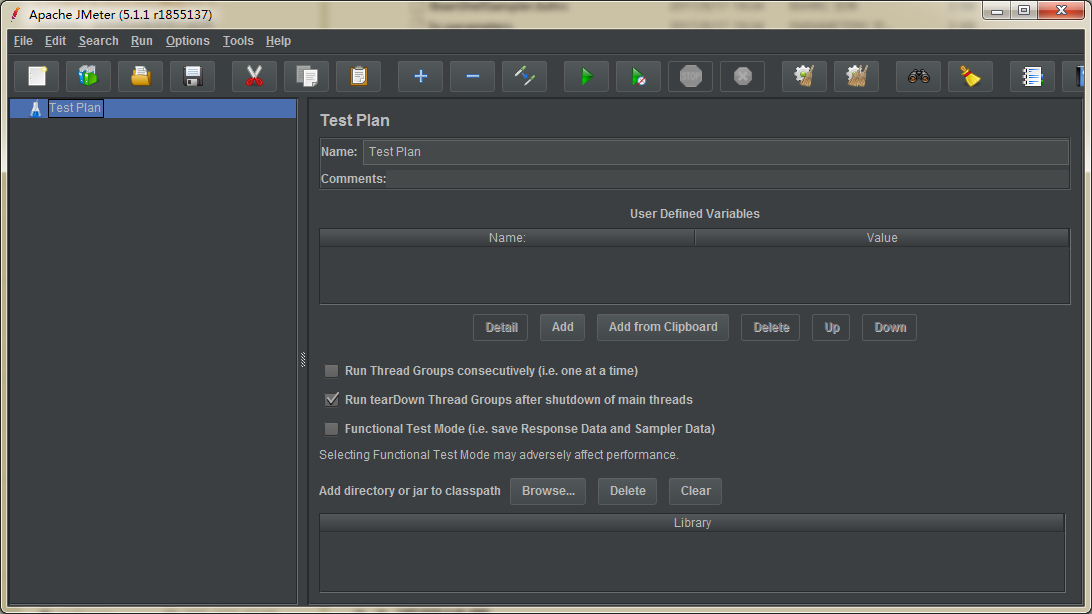Open the Templates icon in toolbar
Screen dimensions: 1092x614
[88, 76]
